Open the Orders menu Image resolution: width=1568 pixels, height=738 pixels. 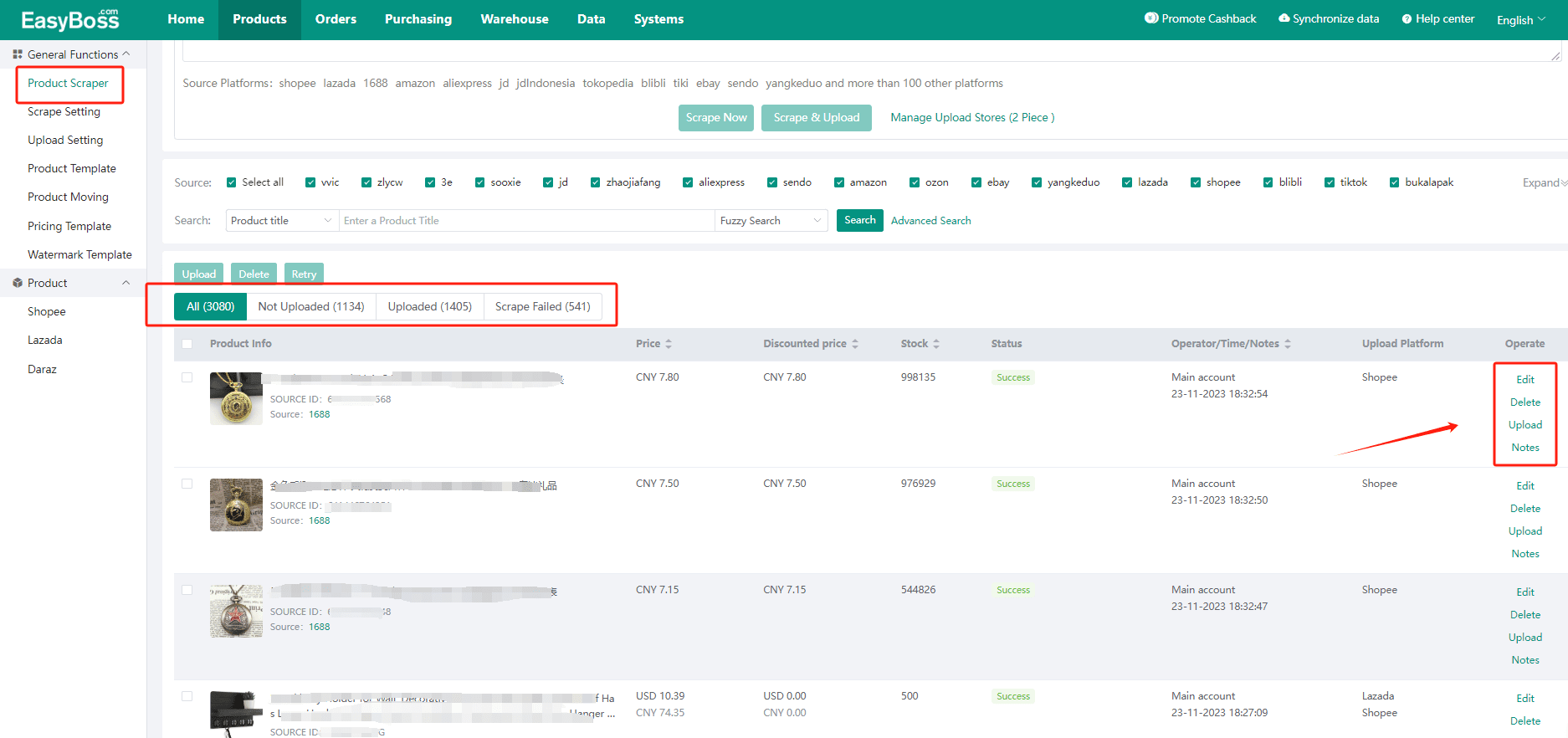tap(336, 19)
